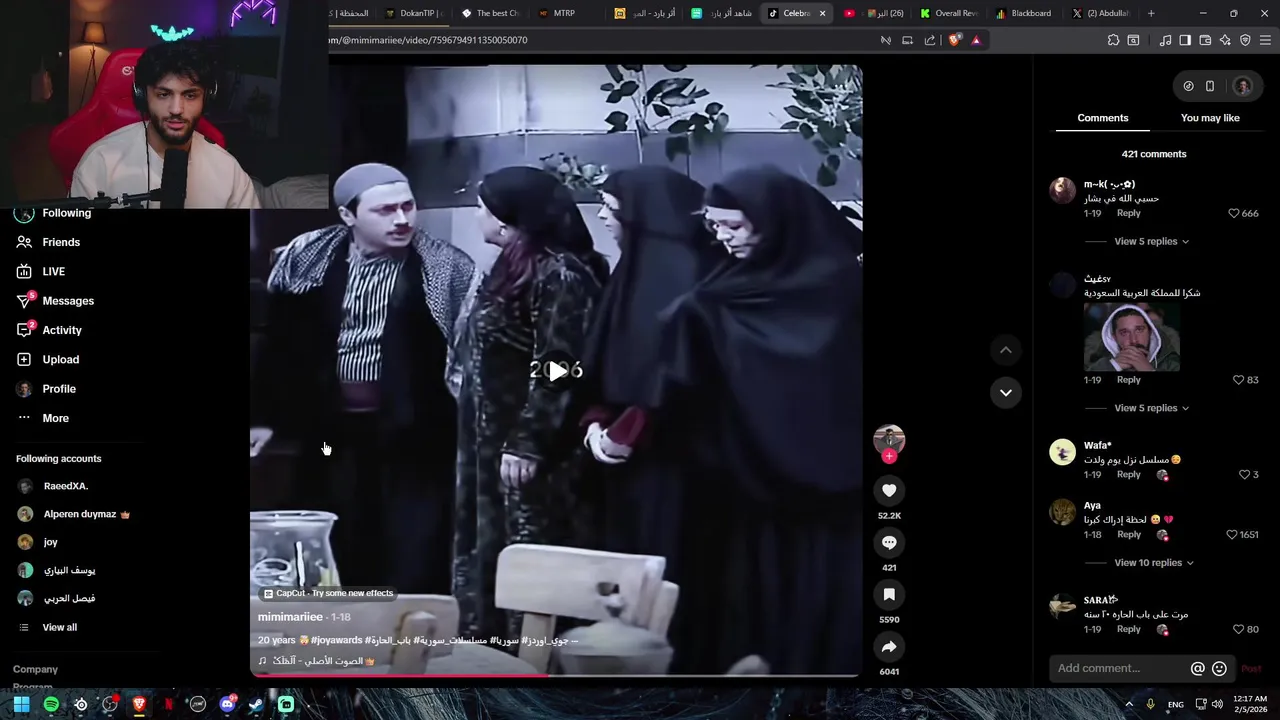Open TikTok coins icon top right
The width and height of the screenshot is (1280, 720).
coord(1188,86)
